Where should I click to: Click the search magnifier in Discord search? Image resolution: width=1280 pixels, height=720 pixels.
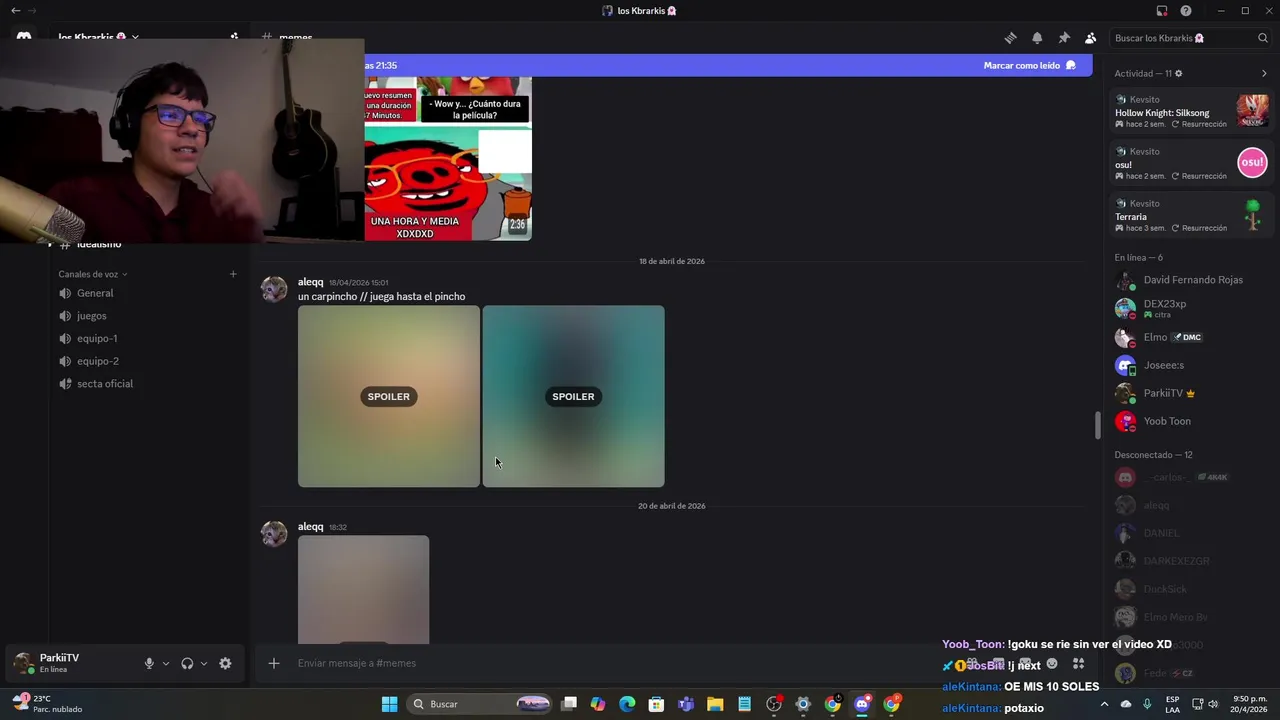tap(1263, 38)
